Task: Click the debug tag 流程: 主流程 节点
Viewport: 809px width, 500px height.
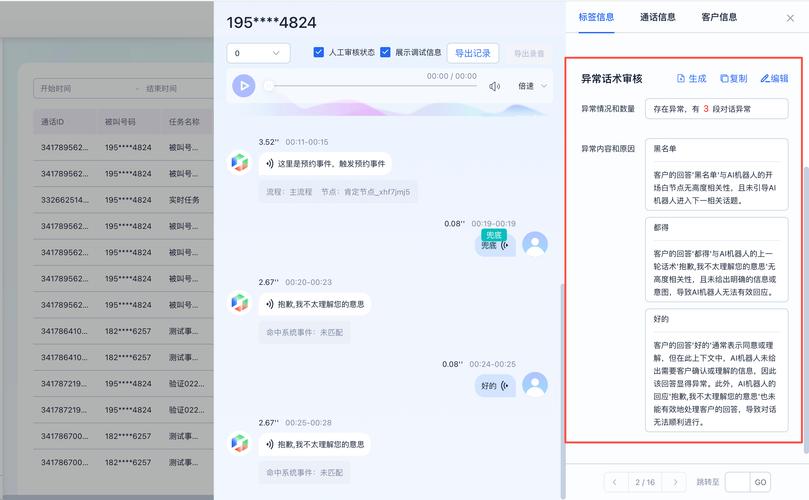Action: pos(338,192)
